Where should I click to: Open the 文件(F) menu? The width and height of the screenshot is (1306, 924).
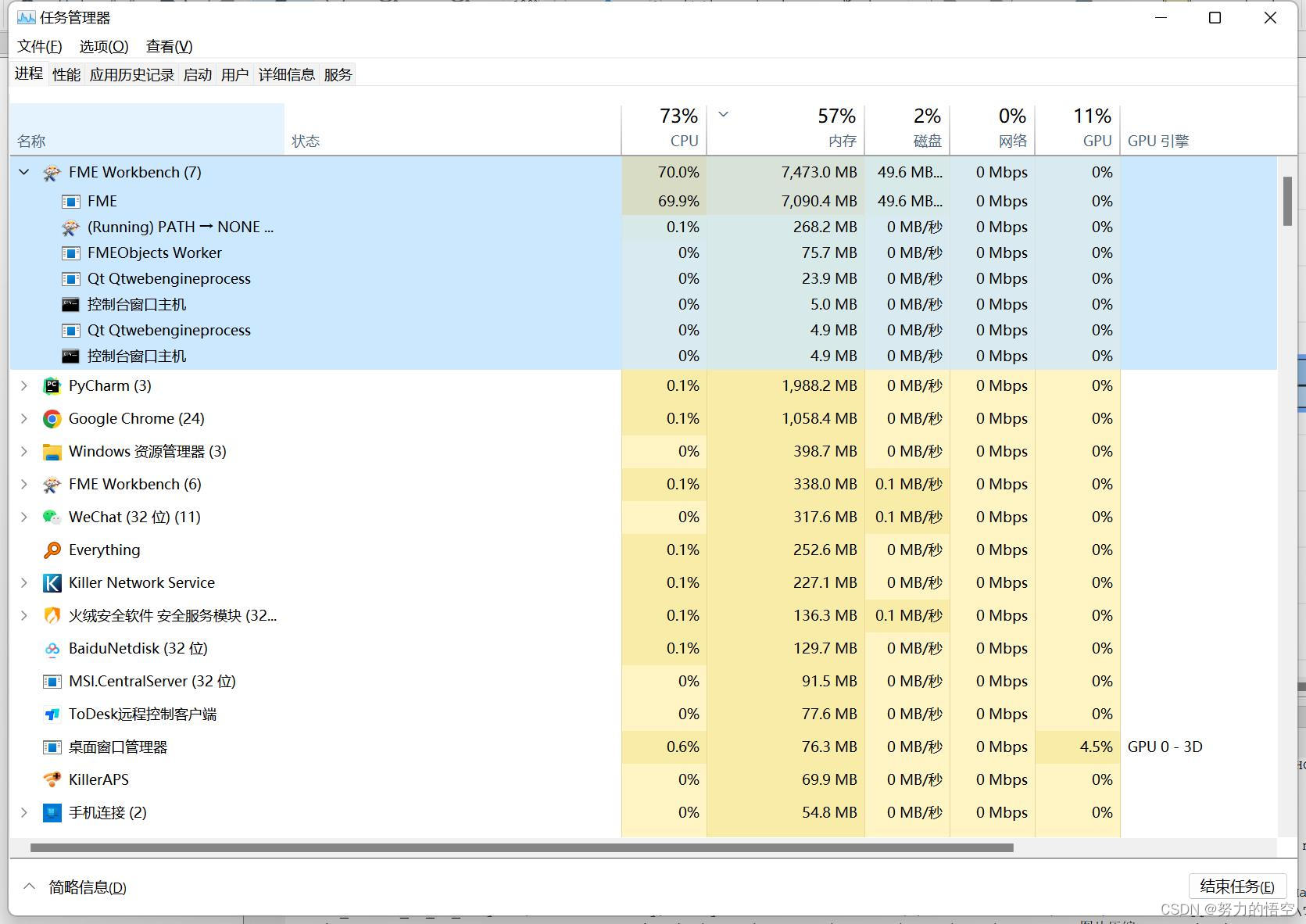click(39, 46)
